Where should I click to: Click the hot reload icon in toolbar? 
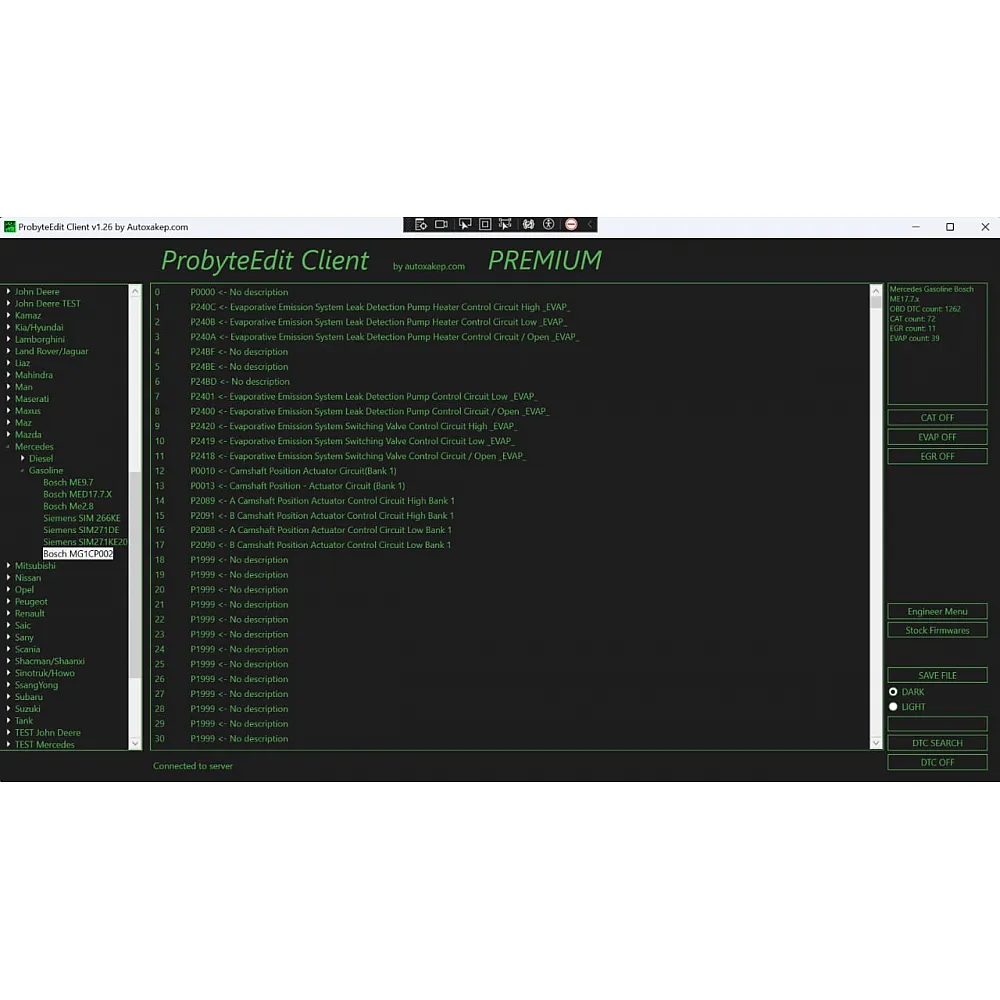(x=528, y=225)
